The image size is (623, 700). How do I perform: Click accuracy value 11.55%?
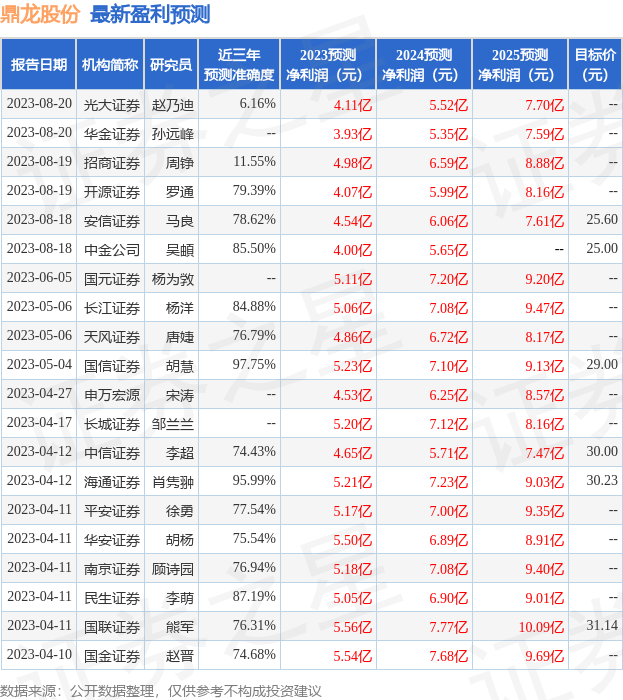tap(254, 161)
